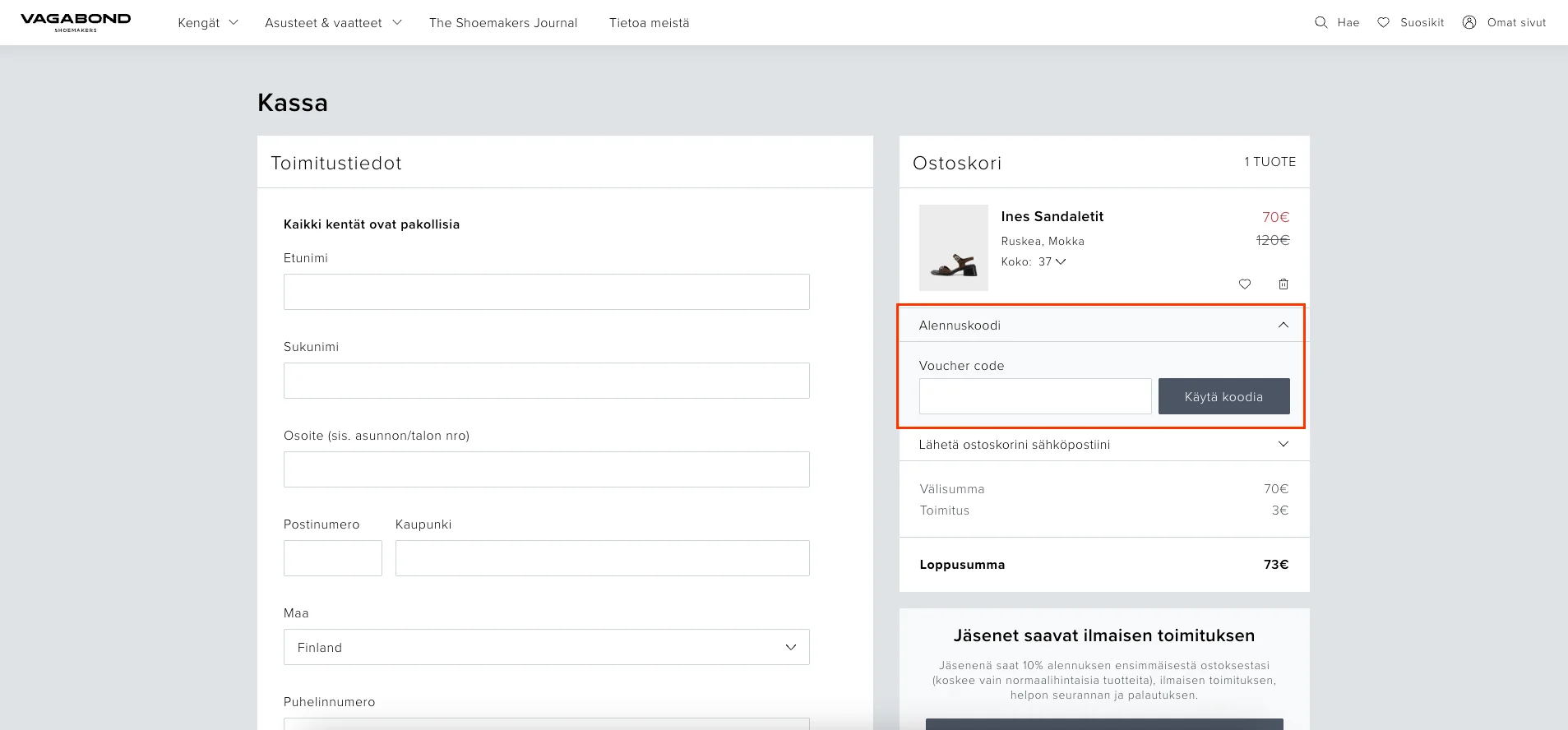Click the Käytä koodia button
The width and height of the screenshot is (1568, 730).
(x=1224, y=396)
